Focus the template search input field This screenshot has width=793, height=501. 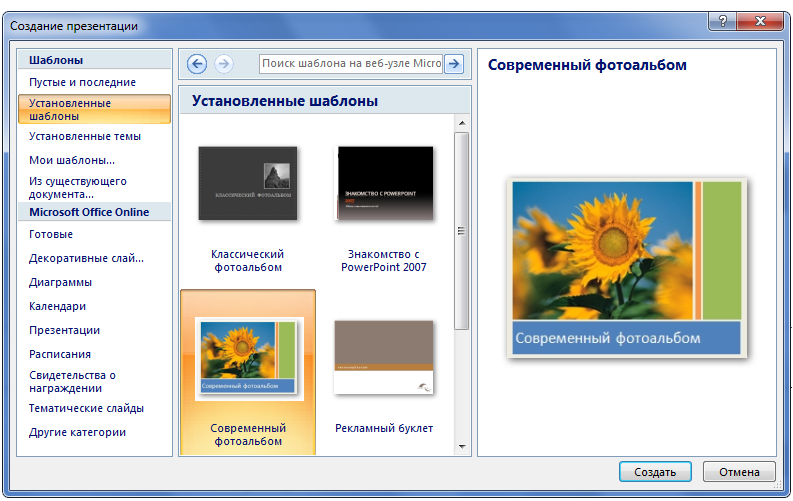[x=351, y=64]
